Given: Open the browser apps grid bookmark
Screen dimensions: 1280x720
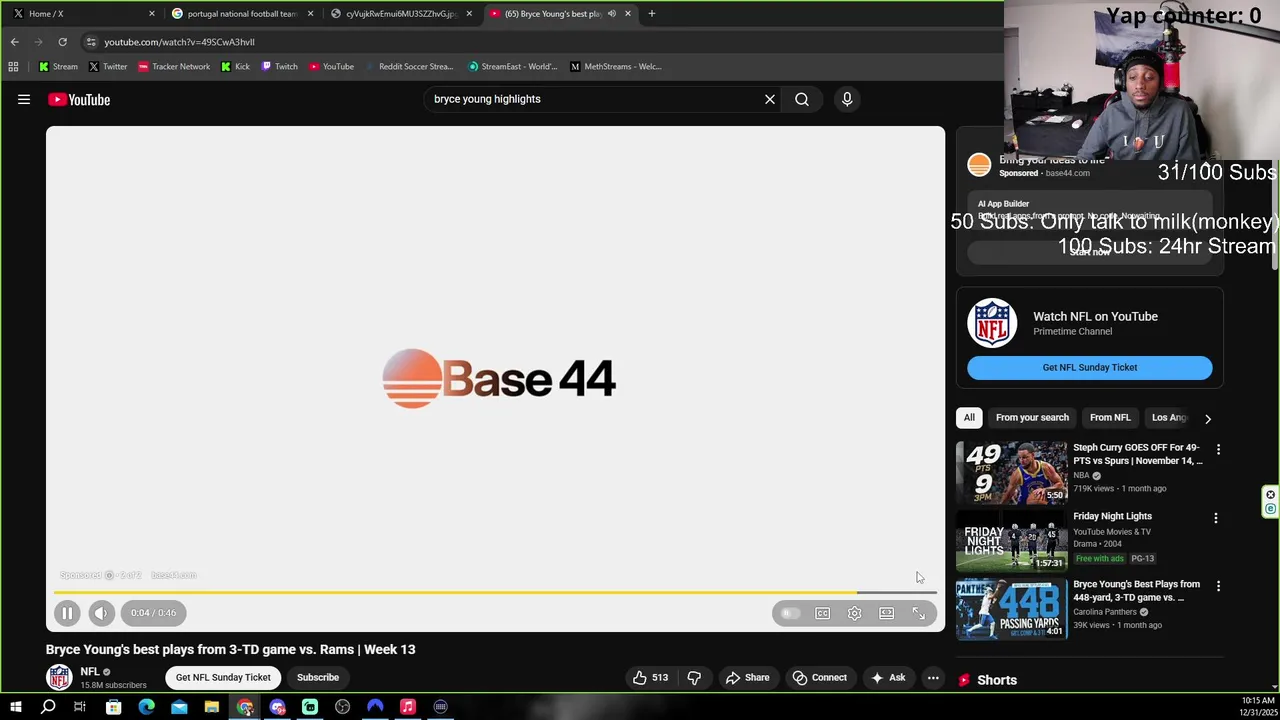Looking at the screenshot, I should (13, 67).
